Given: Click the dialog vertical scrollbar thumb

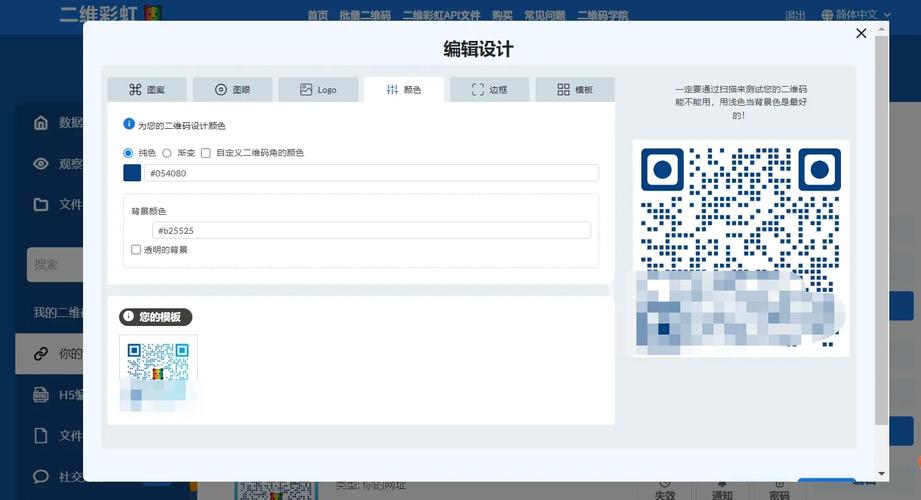Looking at the screenshot, I should coord(881,230).
